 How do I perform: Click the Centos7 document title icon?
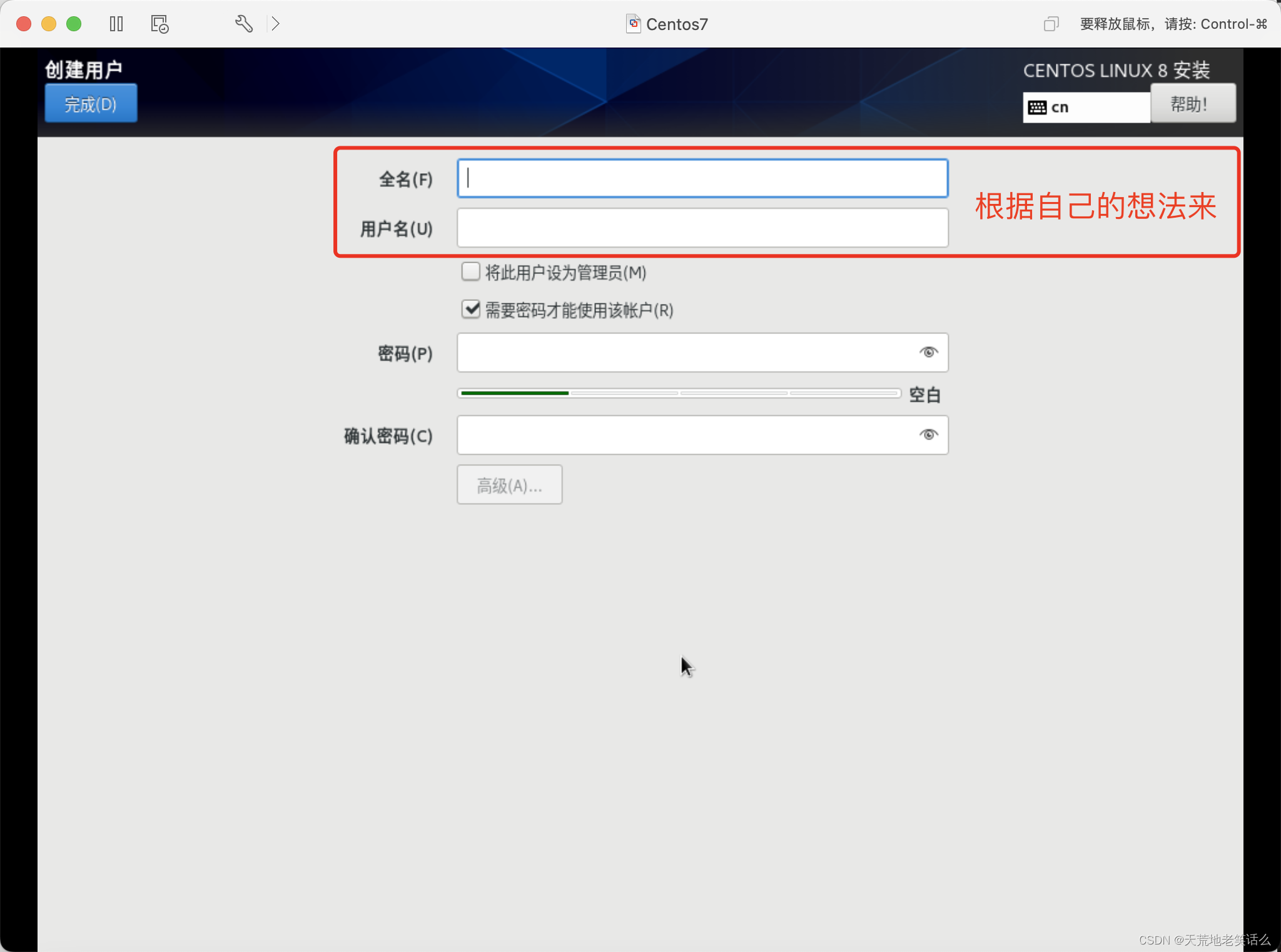pos(633,24)
